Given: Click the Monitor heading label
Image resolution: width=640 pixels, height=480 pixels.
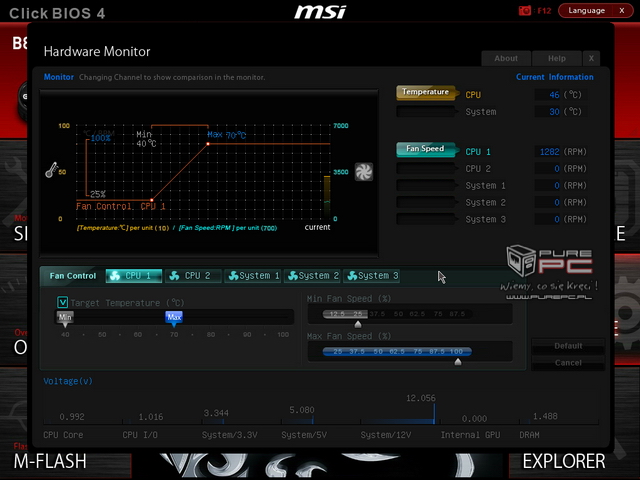Looking at the screenshot, I should click(x=59, y=77).
